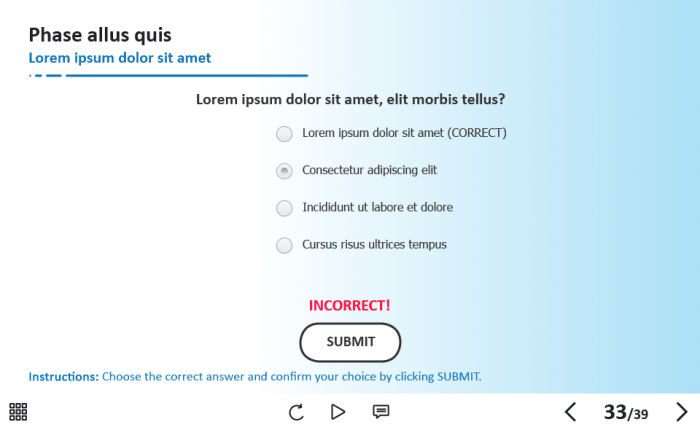Click the replay circular arrow icon
Image resolution: width=700 pixels, height=430 pixels.
296,411
